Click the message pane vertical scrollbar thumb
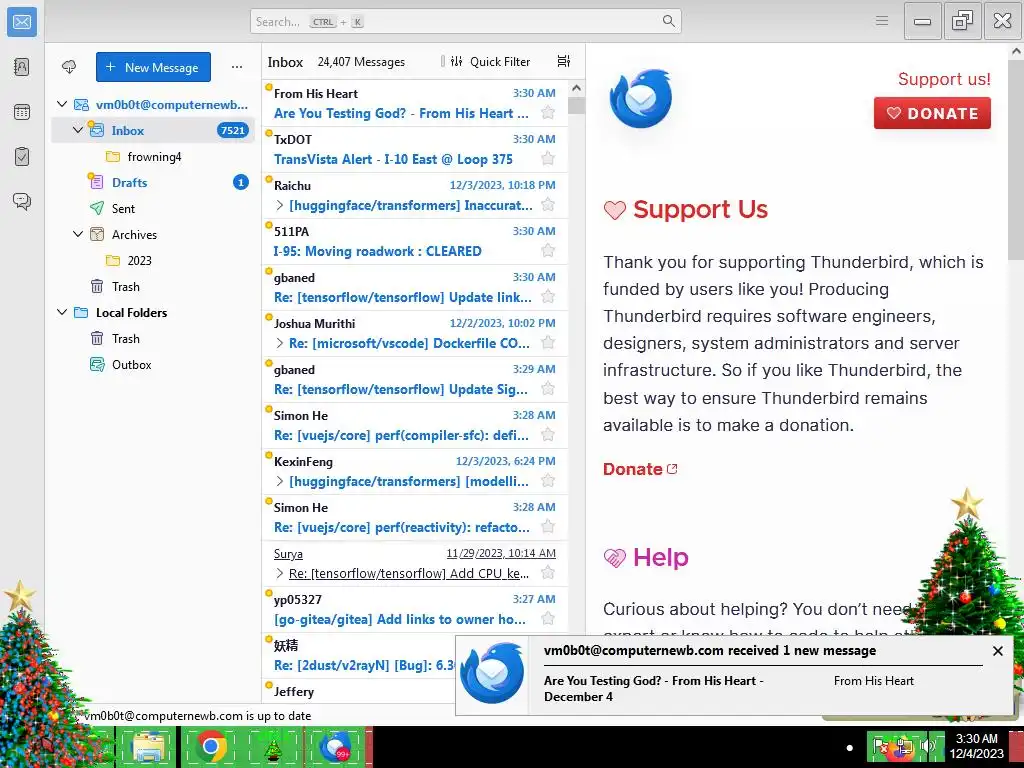This screenshot has width=1024, height=768. (1016, 160)
